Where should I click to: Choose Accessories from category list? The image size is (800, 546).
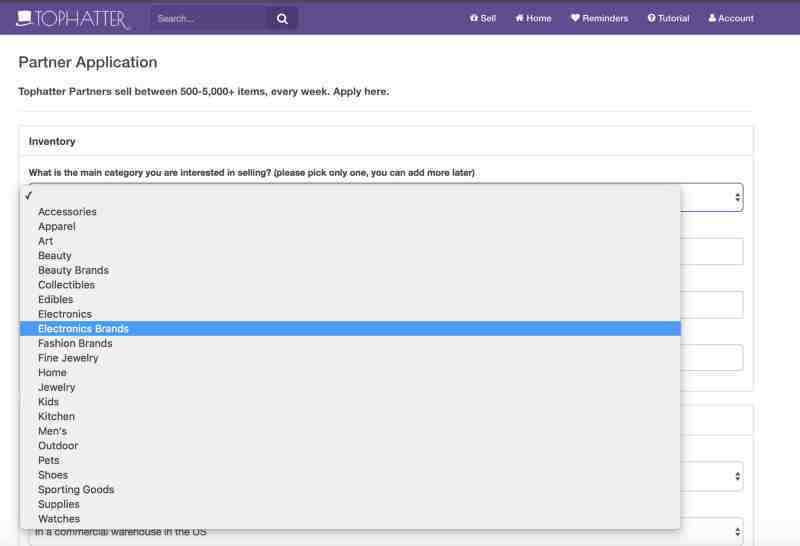click(x=350, y=211)
